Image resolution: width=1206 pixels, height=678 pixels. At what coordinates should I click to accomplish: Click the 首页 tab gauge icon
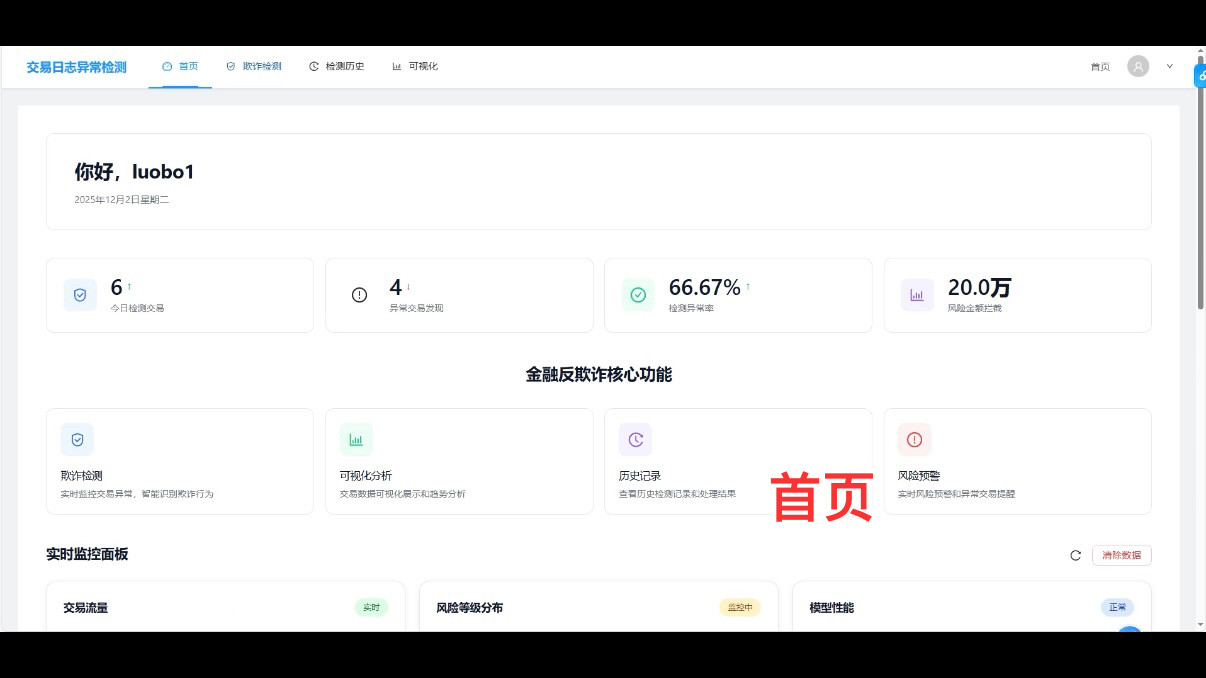(x=167, y=67)
